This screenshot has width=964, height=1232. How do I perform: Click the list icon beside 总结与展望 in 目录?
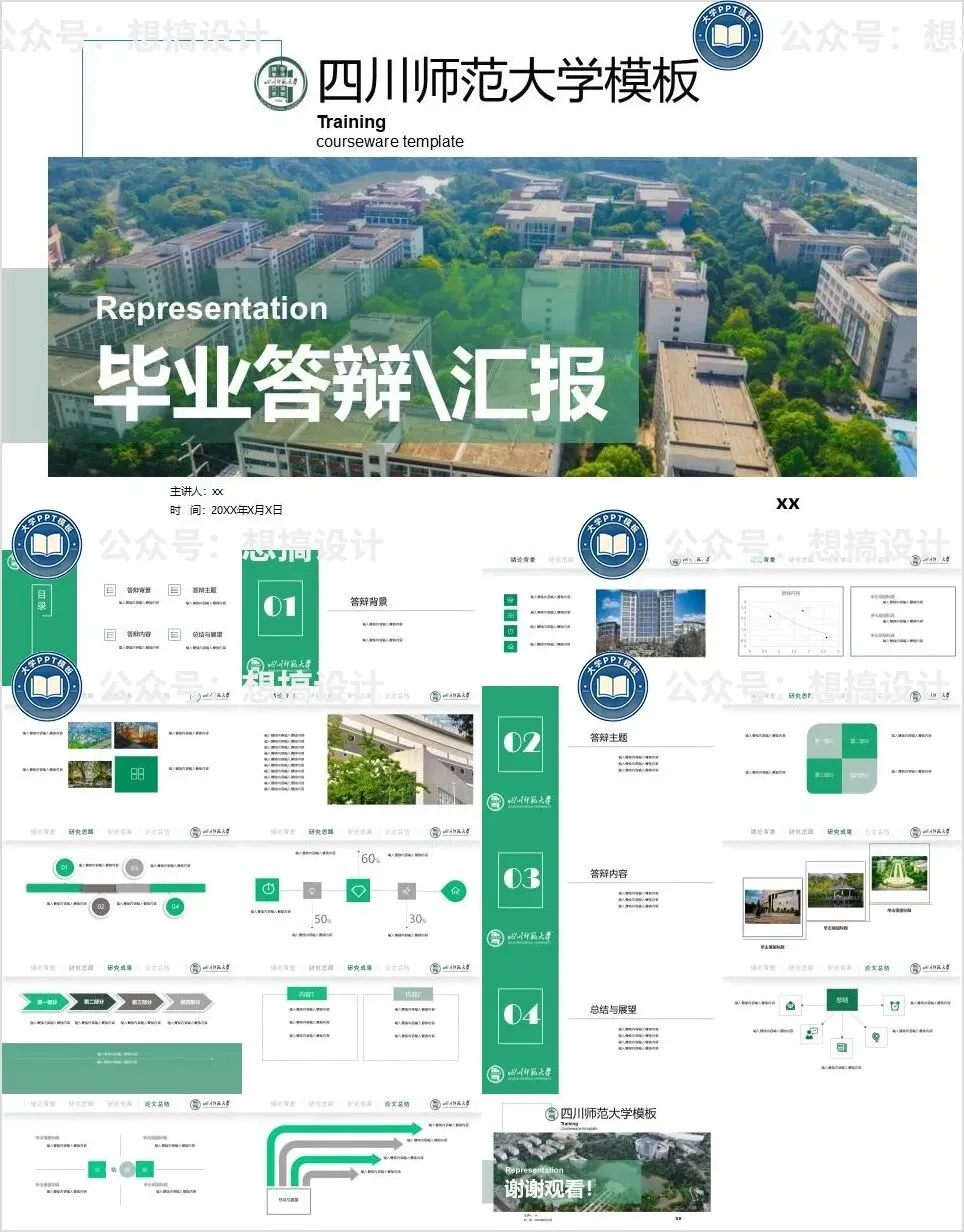click(174, 634)
